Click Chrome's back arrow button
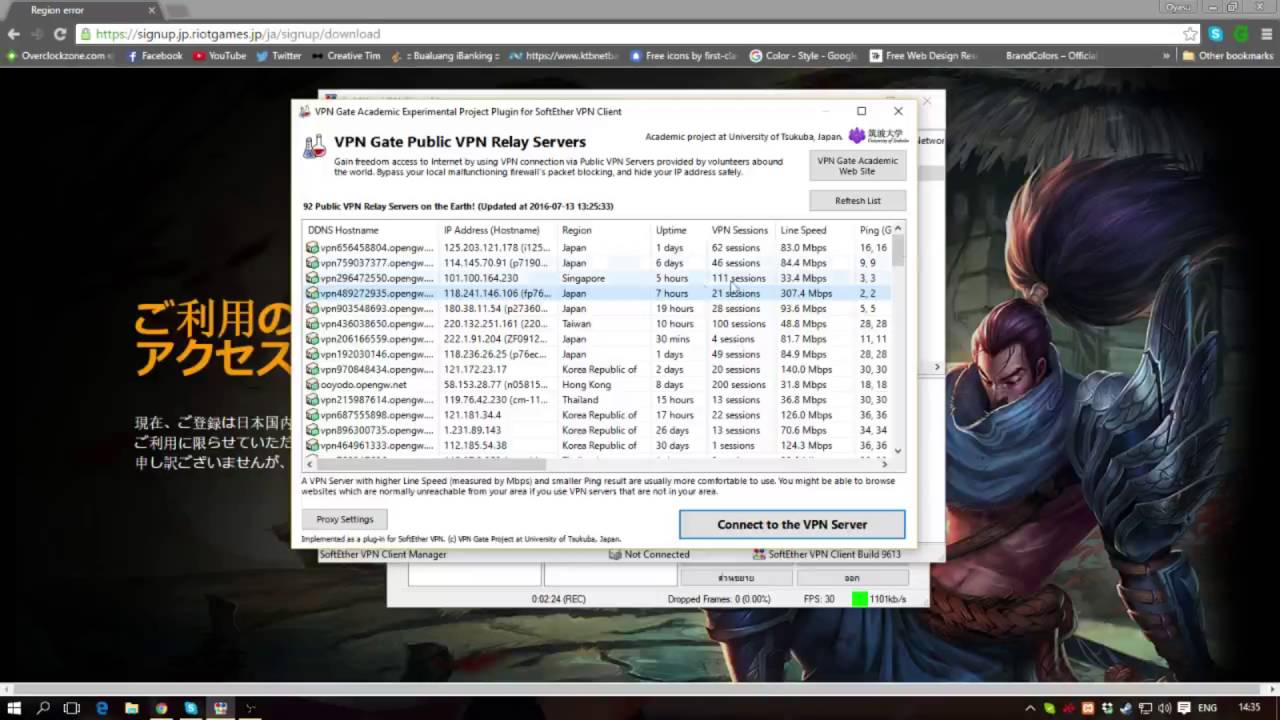 click(13, 34)
